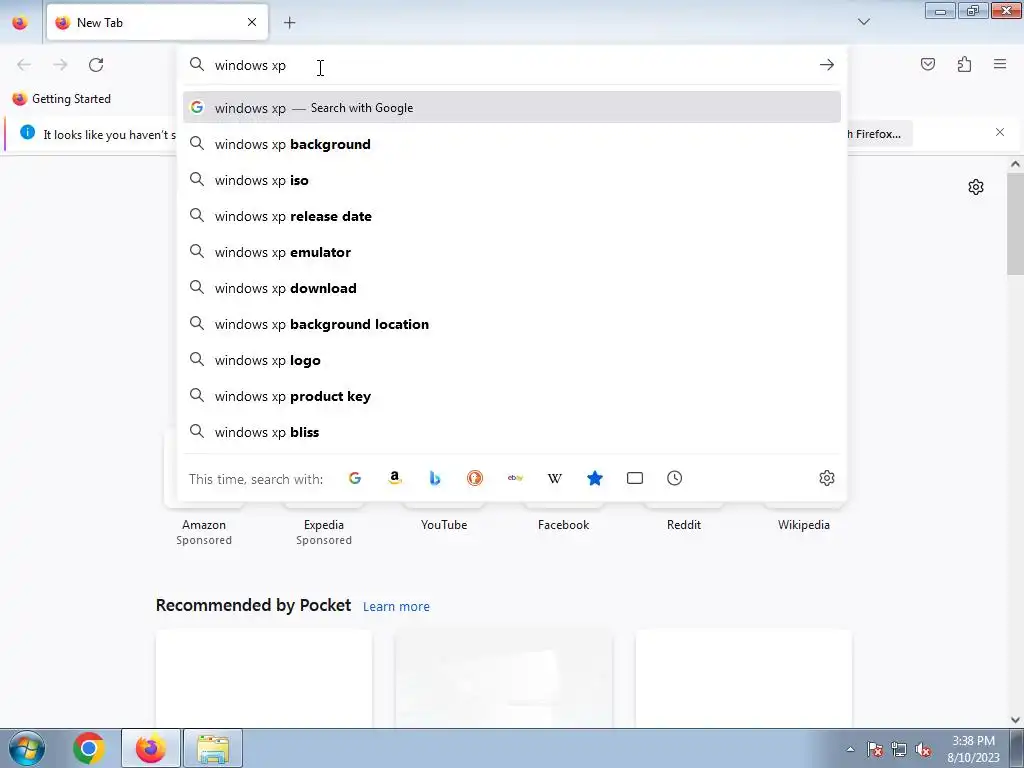The image size is (1024, 768).
Task: Open the network tray icon
Action: click(x=899, y=749)
